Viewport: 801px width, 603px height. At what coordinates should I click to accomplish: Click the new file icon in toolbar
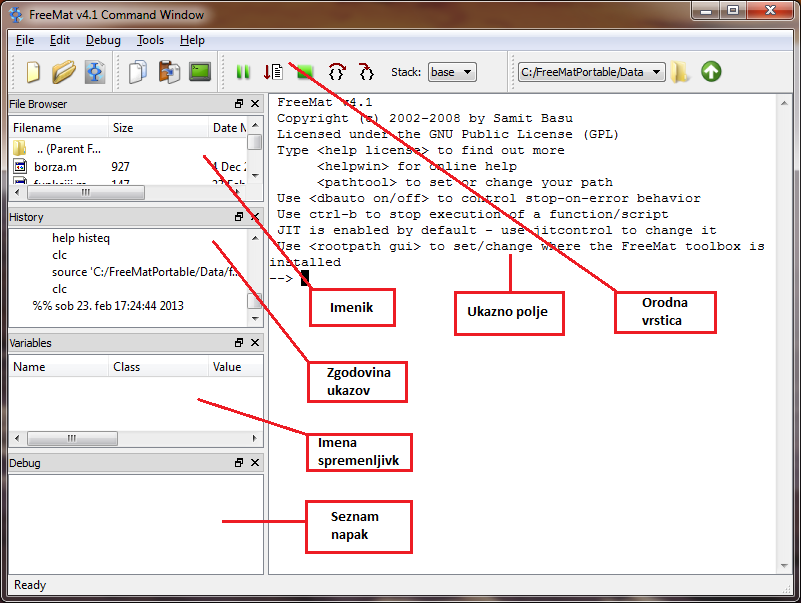click(34, 72)
